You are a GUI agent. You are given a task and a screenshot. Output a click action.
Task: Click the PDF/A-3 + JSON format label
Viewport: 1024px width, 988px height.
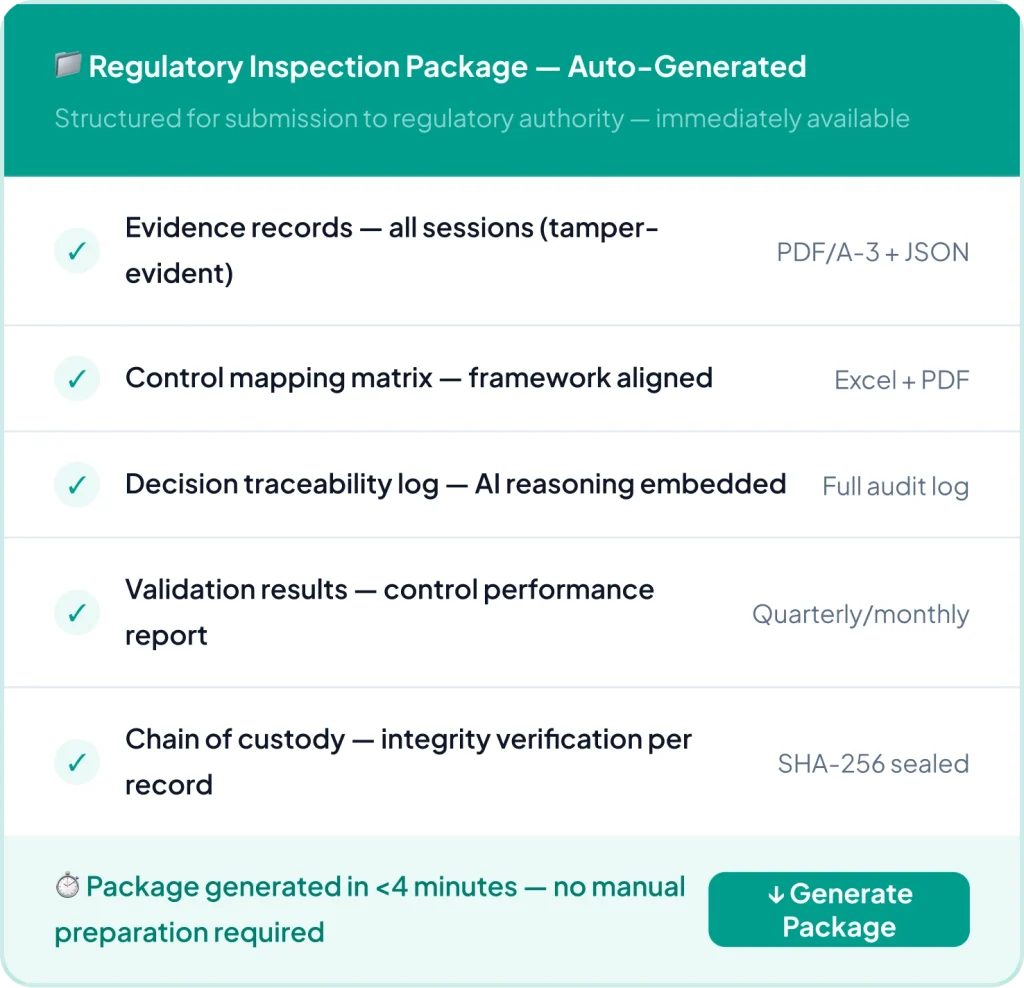(872, 252)
